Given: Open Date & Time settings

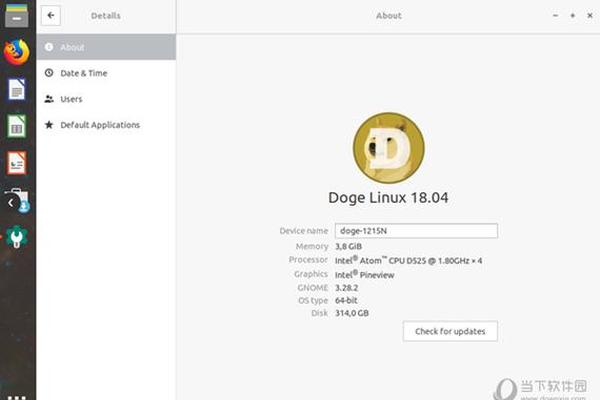Looking at the screenshot, I should pyautogui.click(x=106, y=73).
